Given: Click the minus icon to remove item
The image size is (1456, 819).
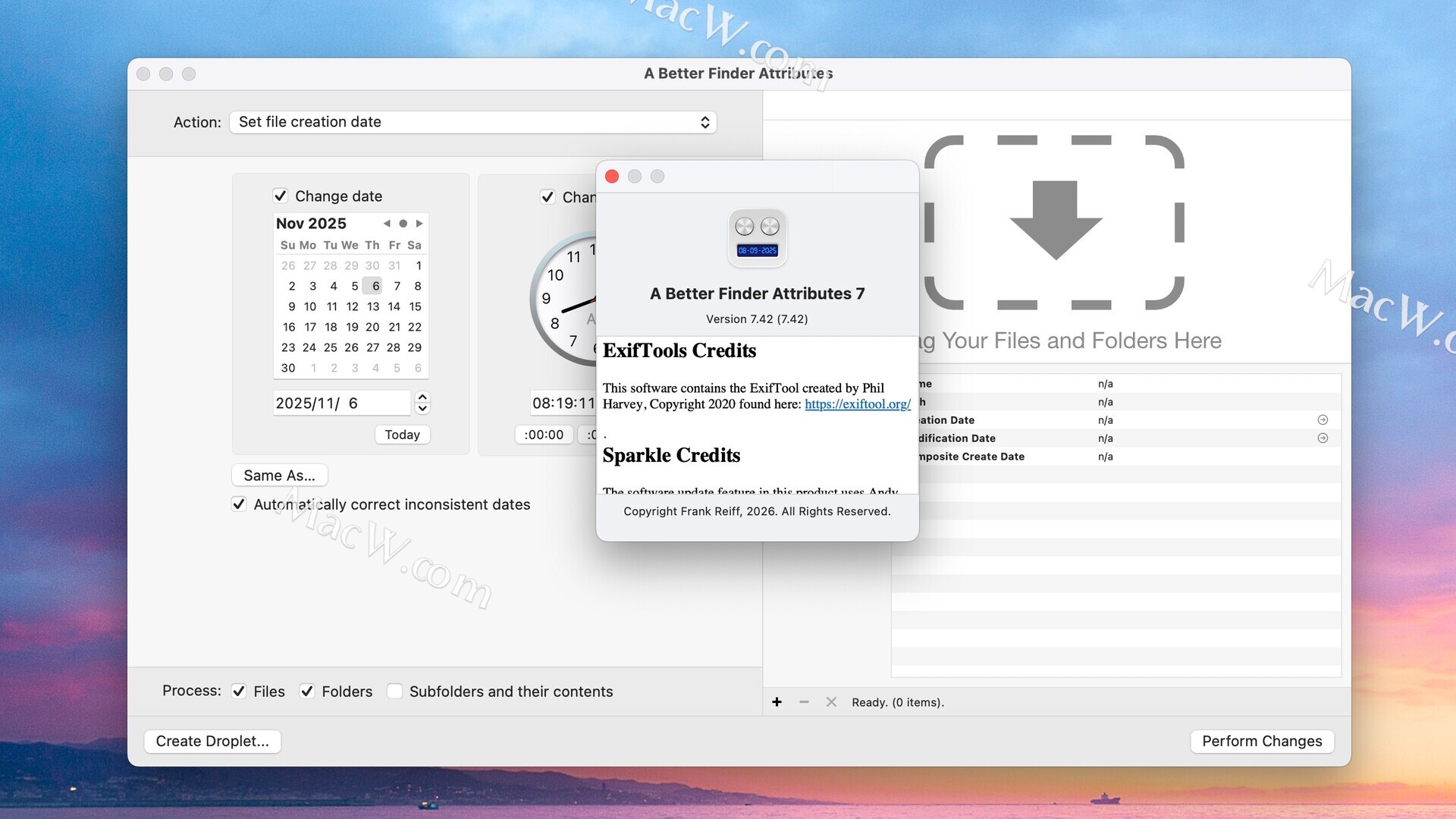Looking at the screenshot, I should pyautogui.click(x=804, y=702).
